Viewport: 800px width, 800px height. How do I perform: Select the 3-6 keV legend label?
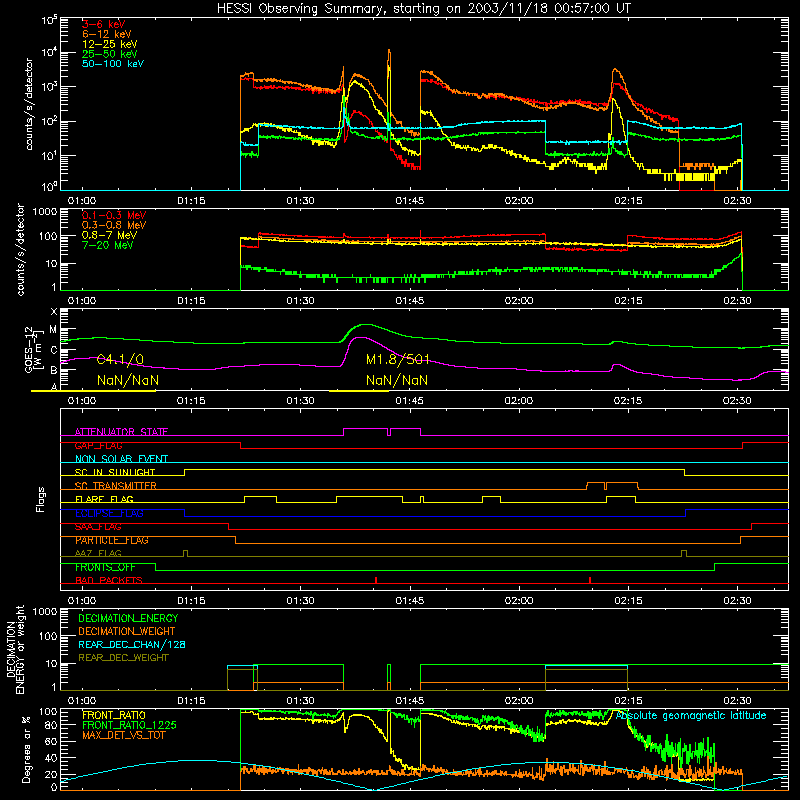tap(104, 24)
